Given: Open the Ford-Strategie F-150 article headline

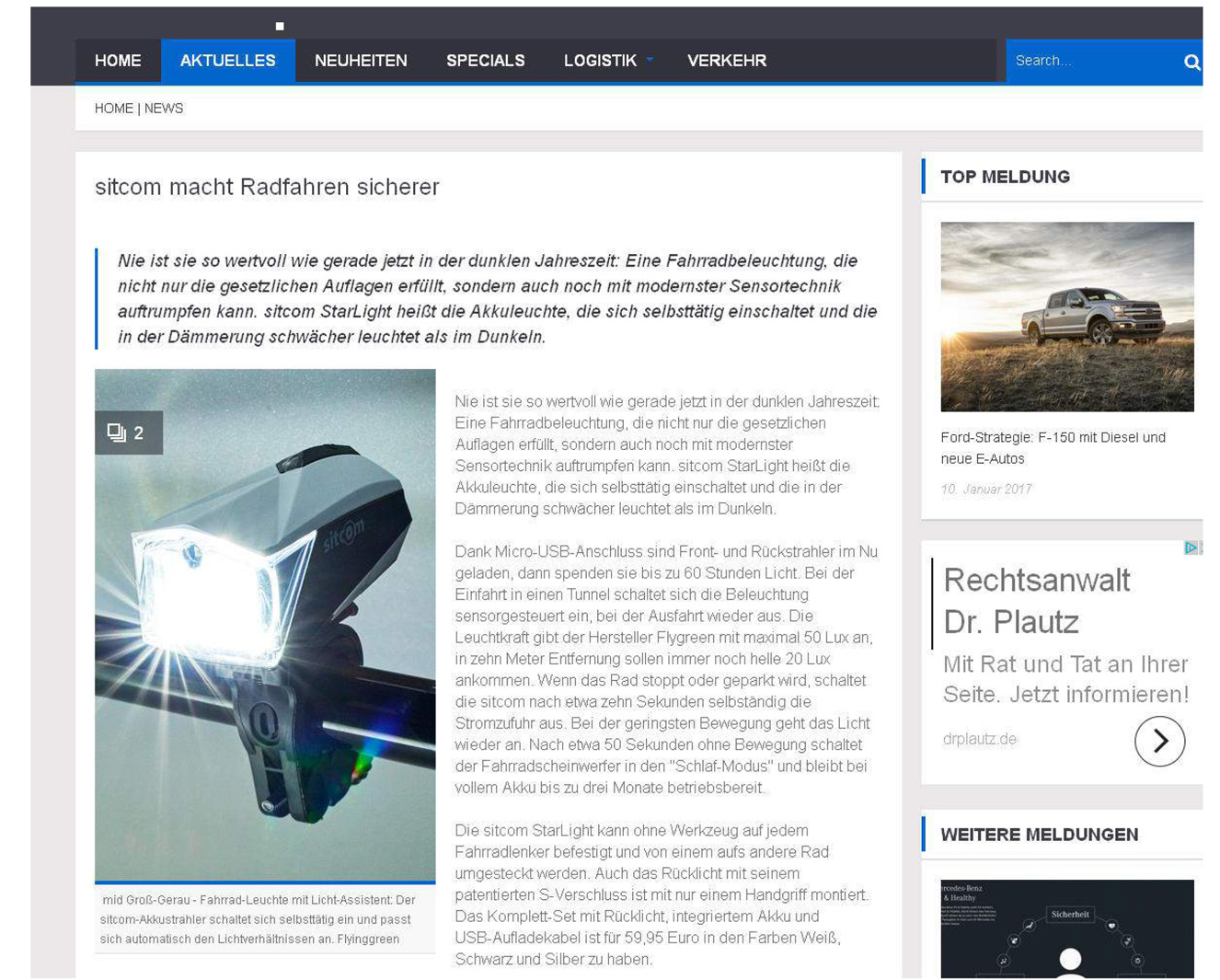Looking at the screenshot, I should click(x=1053, y=447).
